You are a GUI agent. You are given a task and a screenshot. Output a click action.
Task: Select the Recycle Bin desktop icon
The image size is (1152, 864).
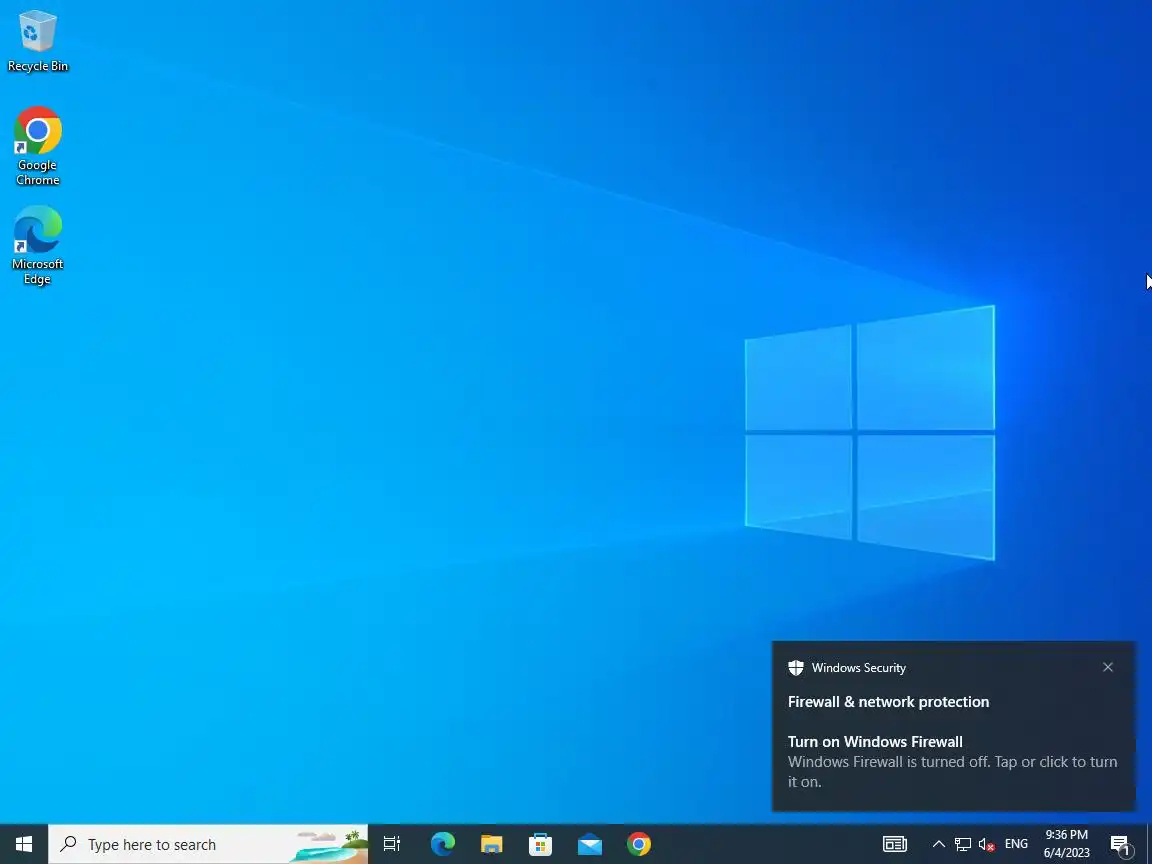click(x=37, y=42)
